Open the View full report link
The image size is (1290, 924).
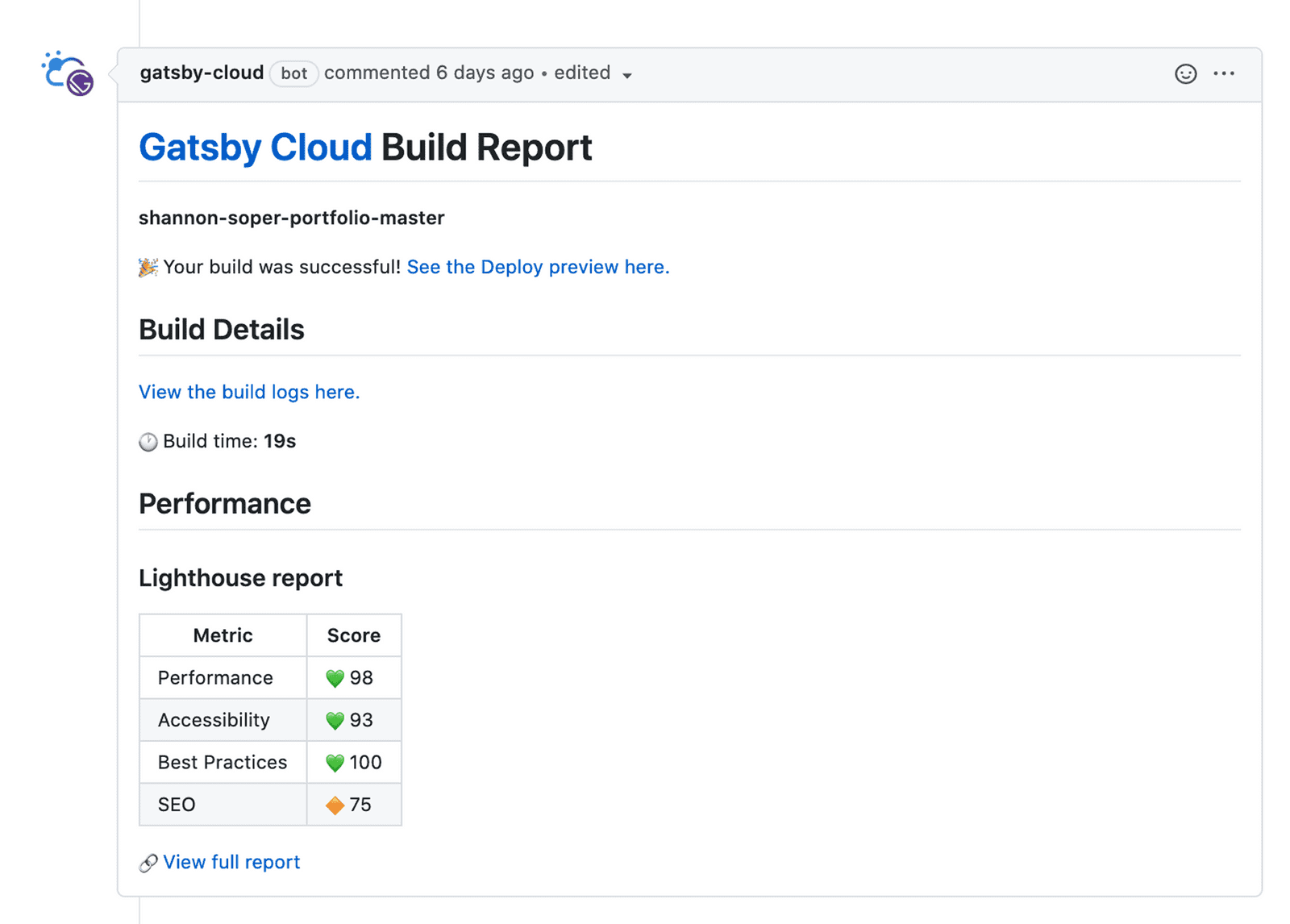231,862
